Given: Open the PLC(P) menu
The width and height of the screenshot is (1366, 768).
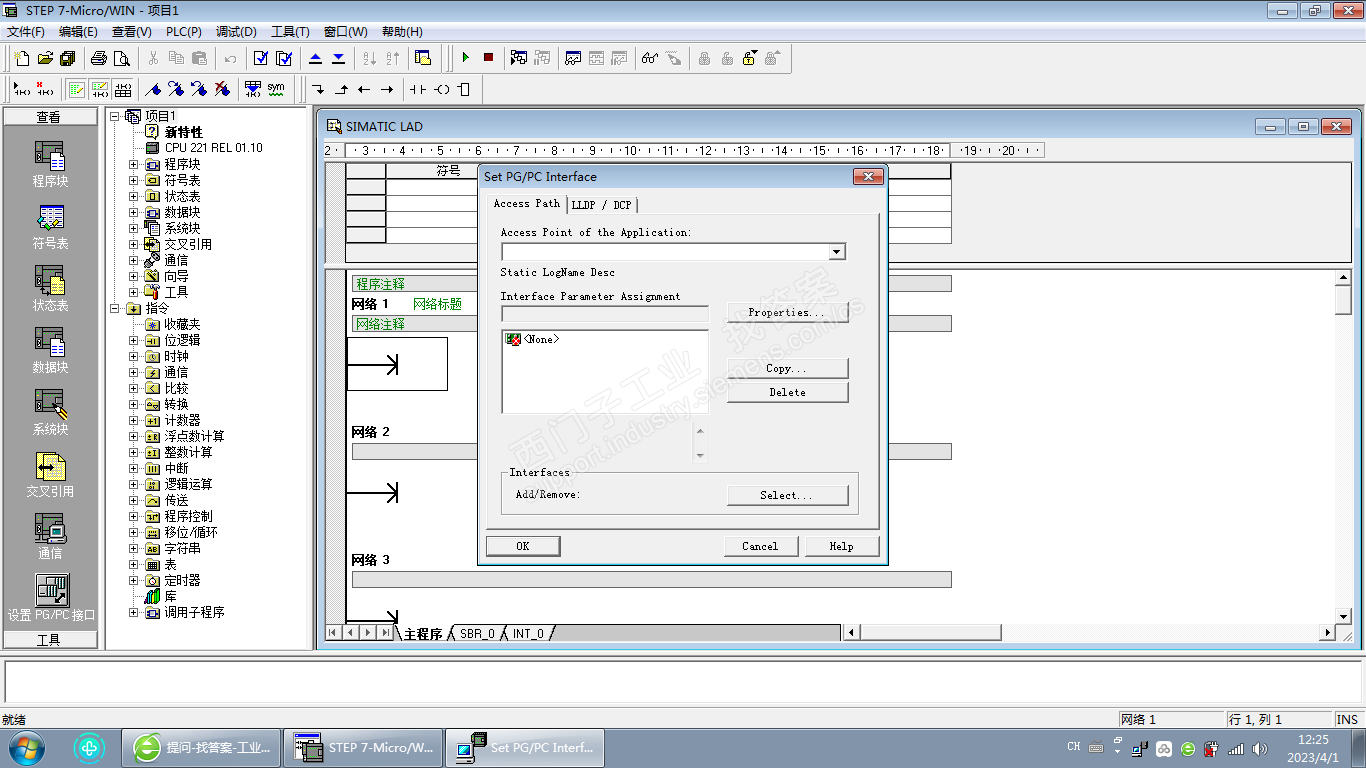Looking at the screenshot, I should (x=184, y=32).
